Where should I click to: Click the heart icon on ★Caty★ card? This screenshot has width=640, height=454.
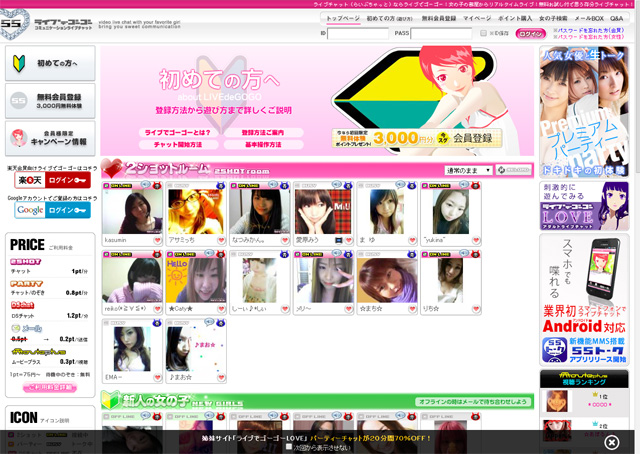221,309
